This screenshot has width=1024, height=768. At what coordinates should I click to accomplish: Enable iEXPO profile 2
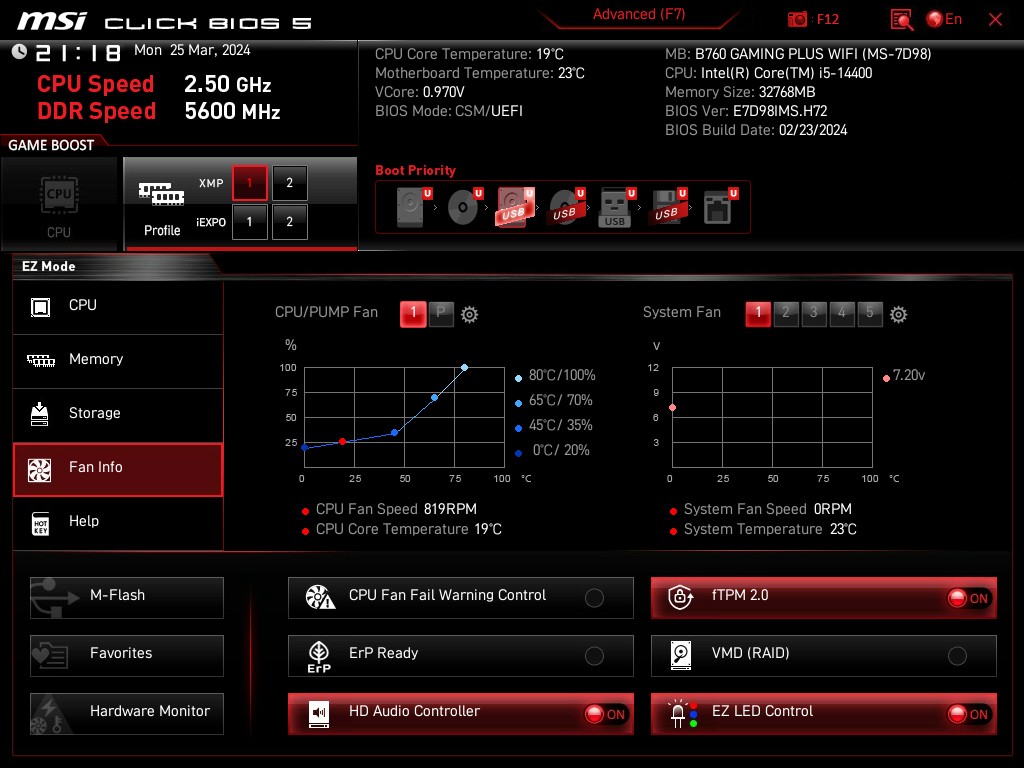click(x=289, y=222)
